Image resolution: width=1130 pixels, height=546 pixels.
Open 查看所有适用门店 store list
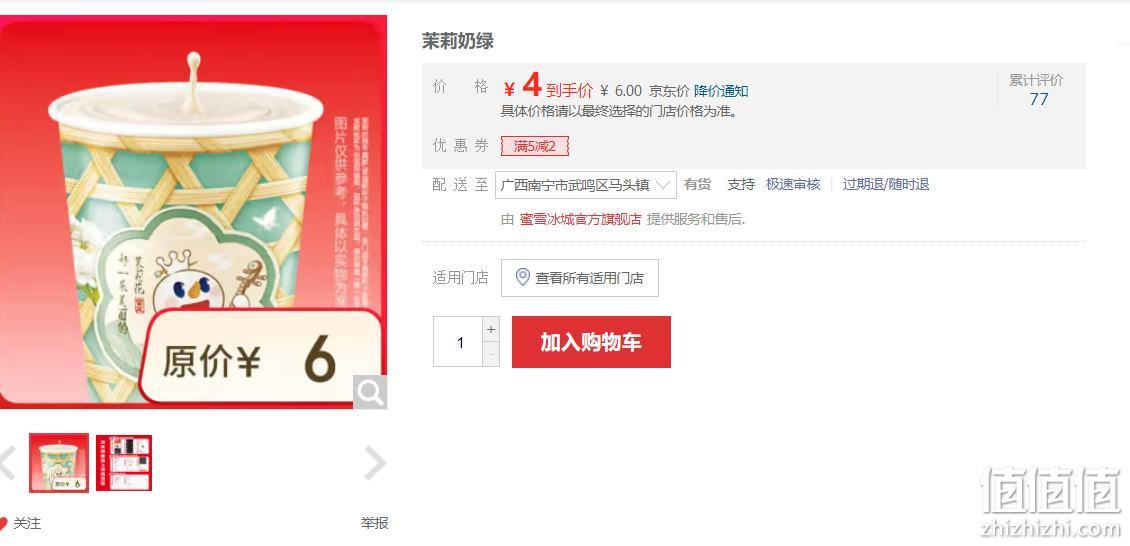point(579,278)
